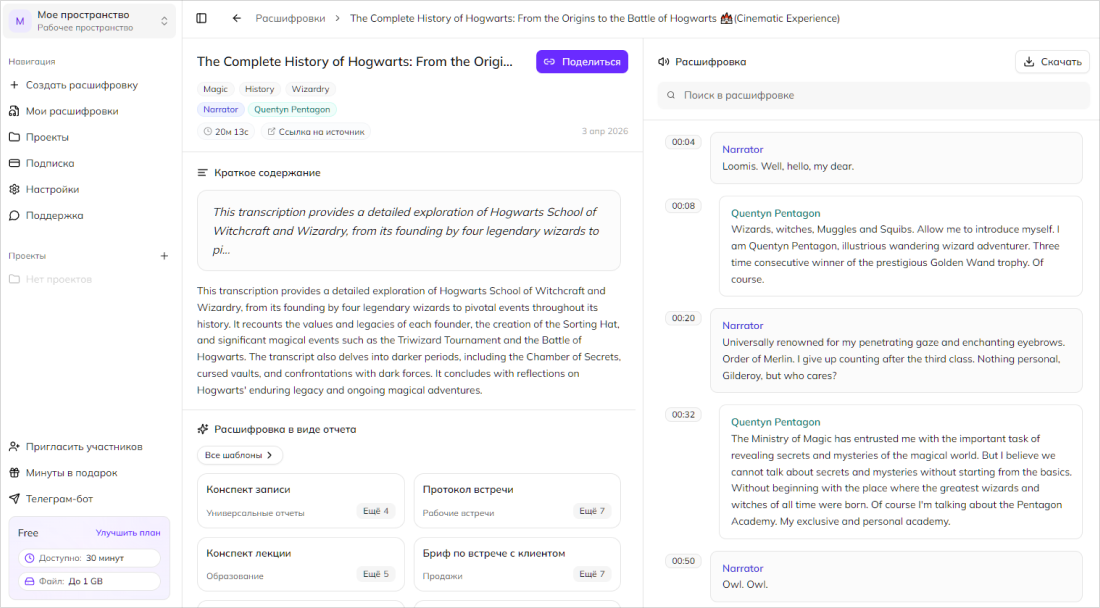Click the search field Поиск в расшифровке
Viewport: 1100px width, 608px height.
[x=873, y=95]
